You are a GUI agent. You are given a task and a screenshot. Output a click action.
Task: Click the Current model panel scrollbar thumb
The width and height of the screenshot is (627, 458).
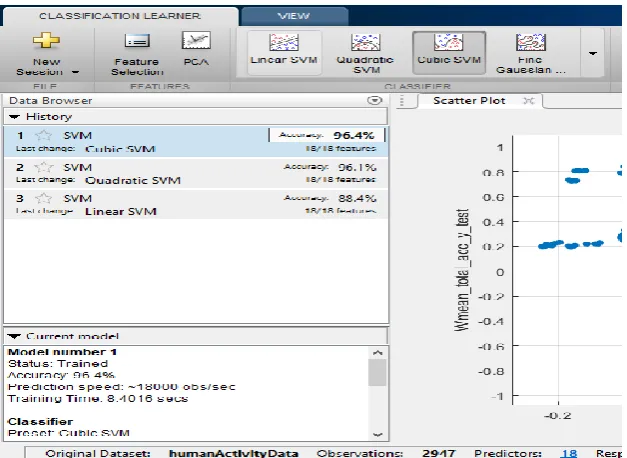377,372
